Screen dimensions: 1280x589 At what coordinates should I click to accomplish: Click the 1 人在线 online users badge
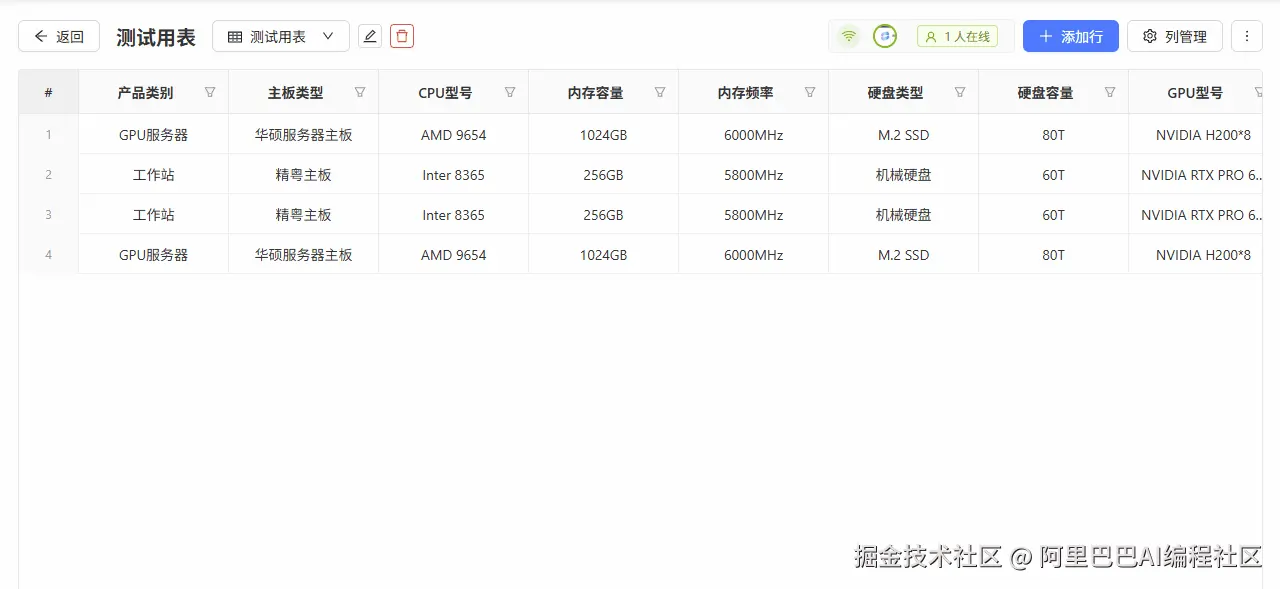[958, 35]
